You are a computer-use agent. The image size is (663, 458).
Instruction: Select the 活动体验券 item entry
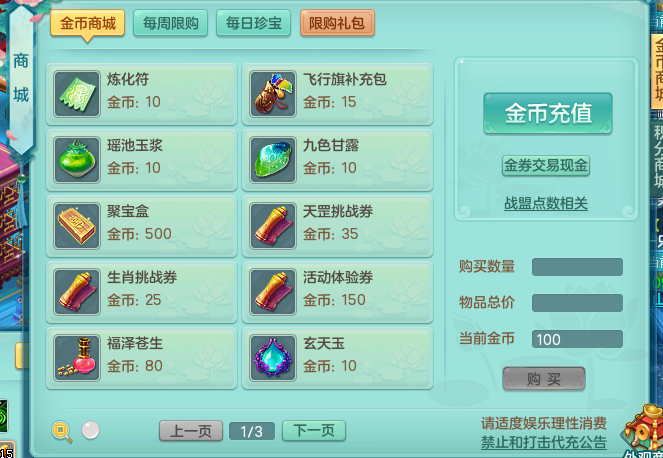pos(337,292)
